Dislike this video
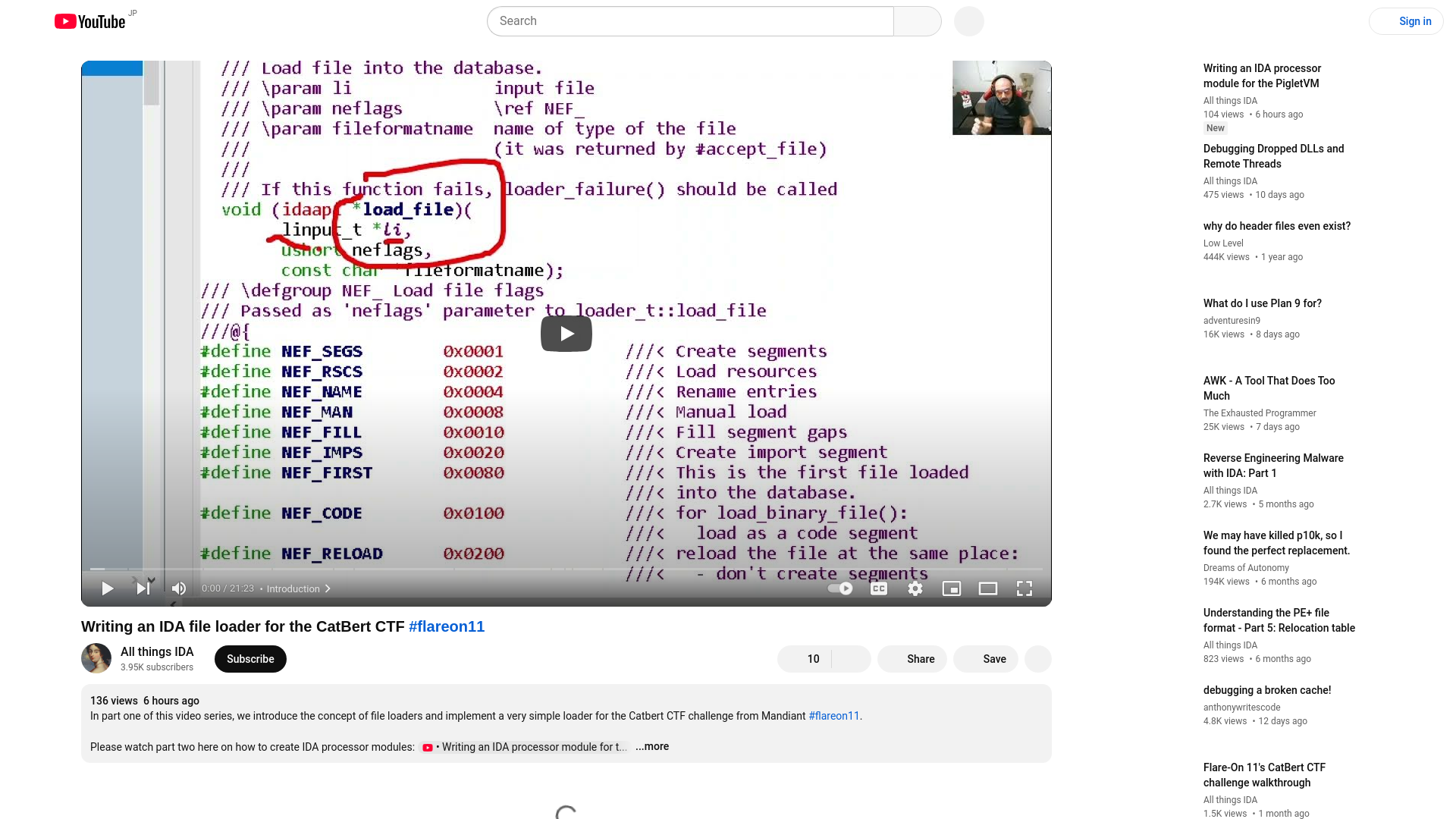Viewport: 1456px width, 819px height. (852, 659)
